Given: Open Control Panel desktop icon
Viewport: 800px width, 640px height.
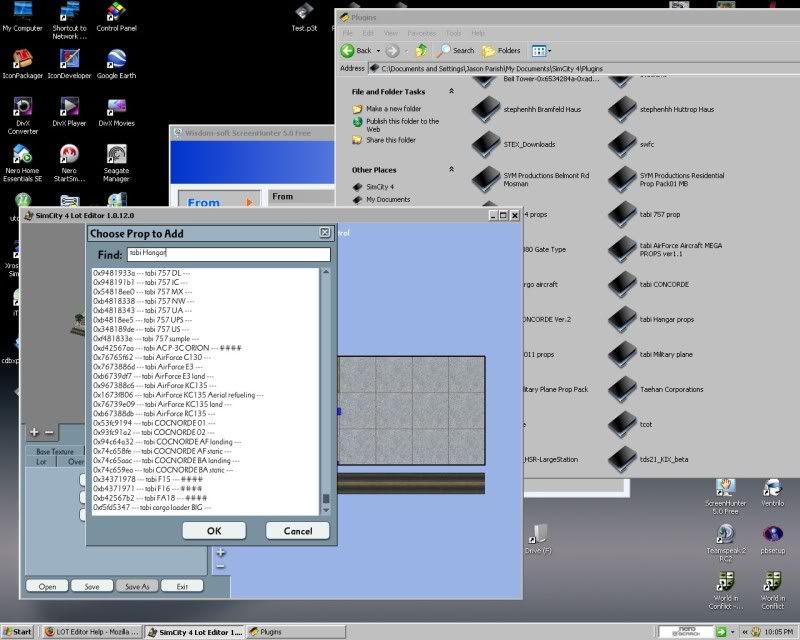Looking at the screenshot, I should 116,17.
